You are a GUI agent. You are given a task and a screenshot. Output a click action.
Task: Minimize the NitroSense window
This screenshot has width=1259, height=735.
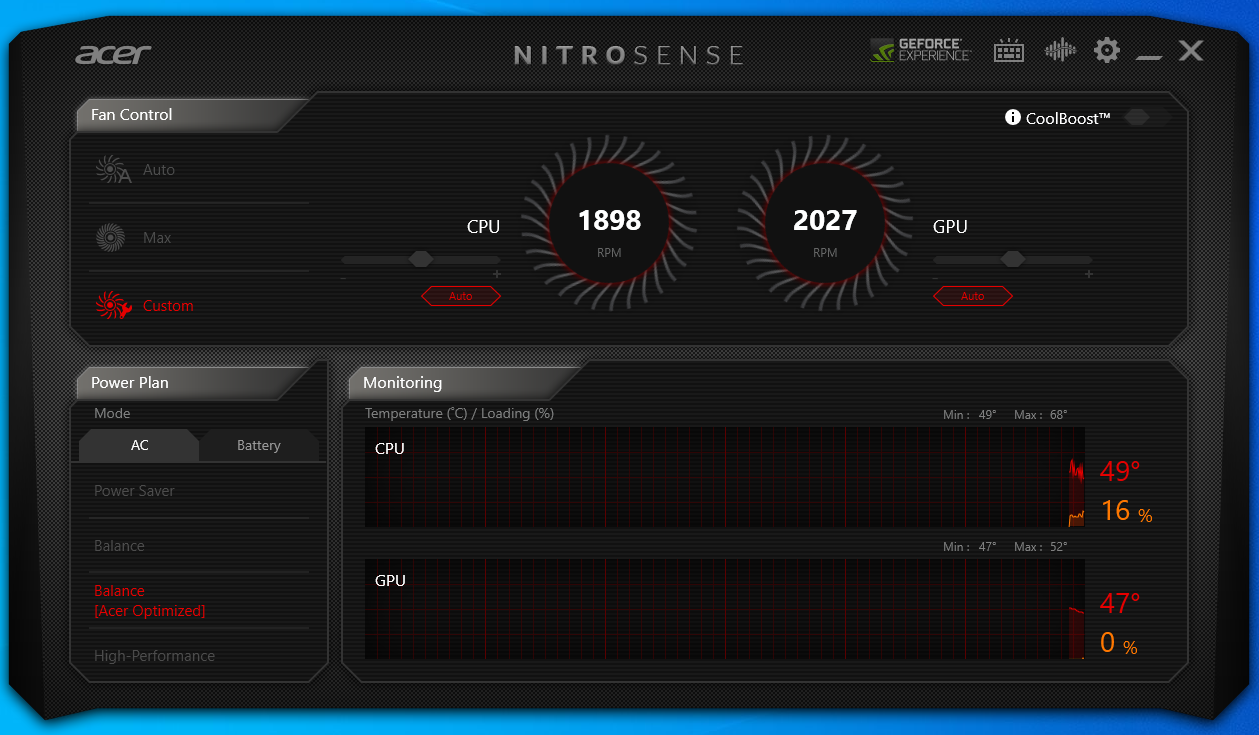pos(1149,57)
